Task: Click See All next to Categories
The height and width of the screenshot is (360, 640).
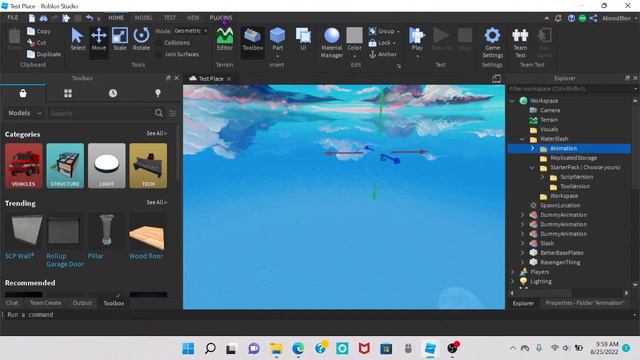Action: coord(156,133)
